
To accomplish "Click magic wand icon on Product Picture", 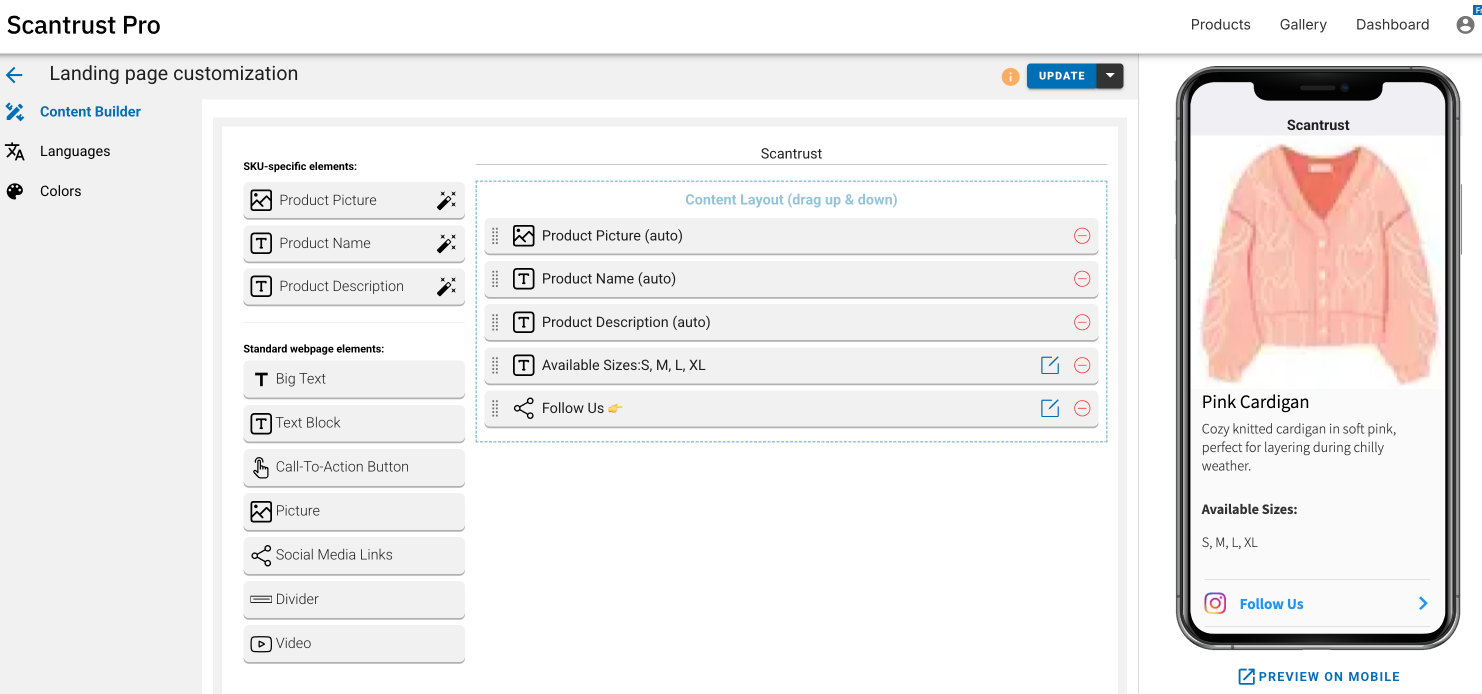I will 446,200.
